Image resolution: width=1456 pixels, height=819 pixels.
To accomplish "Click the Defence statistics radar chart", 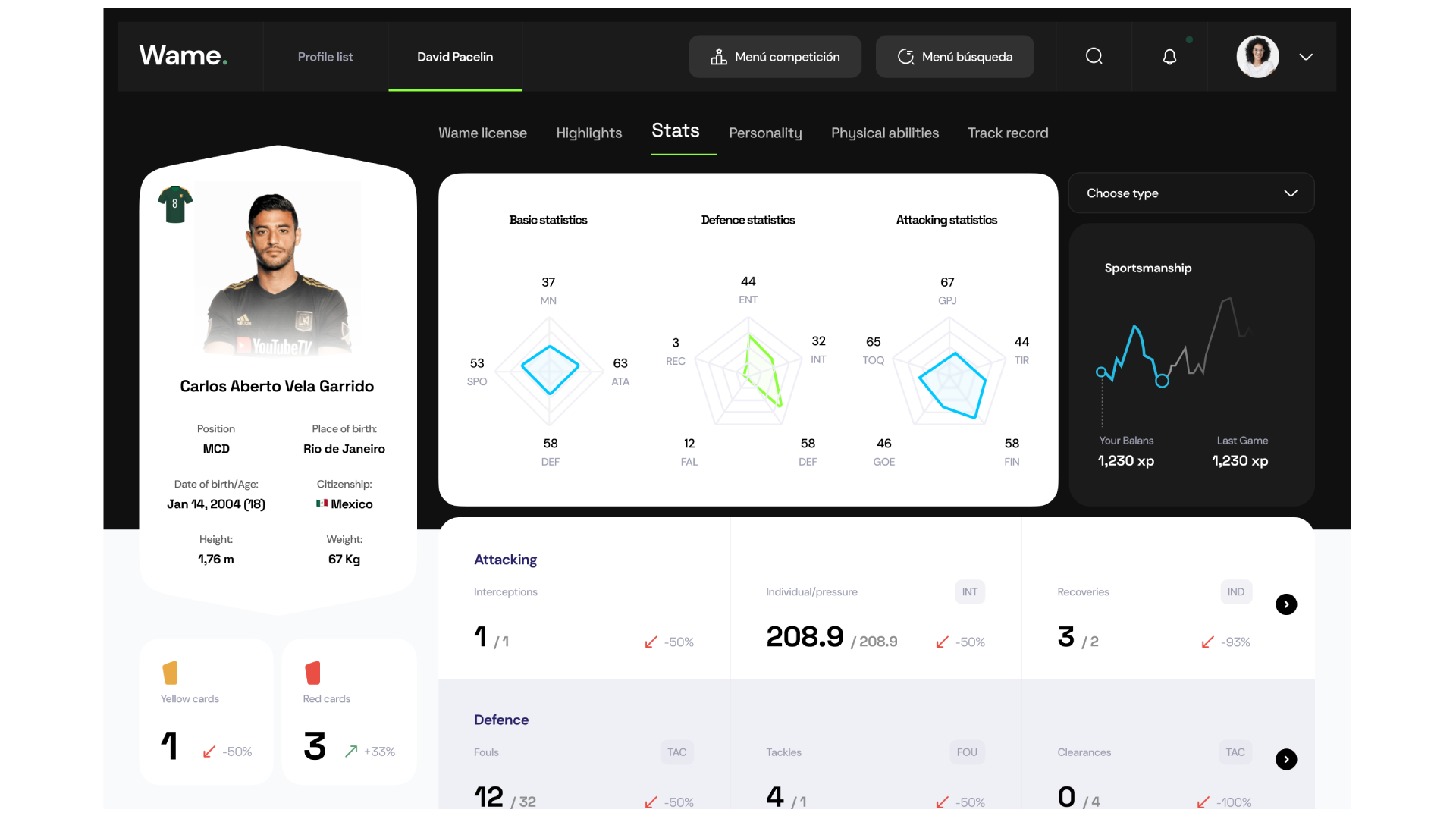I will coord(748,371).
